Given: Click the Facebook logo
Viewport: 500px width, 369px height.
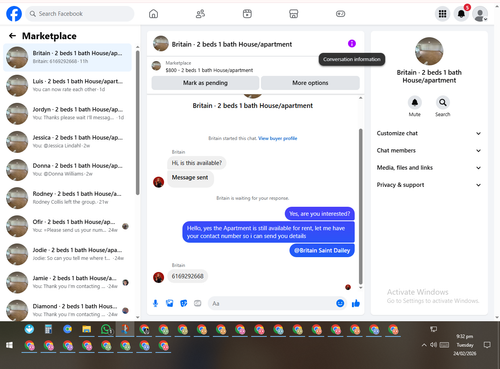Looking at the screenshot, I should (14, 14).
